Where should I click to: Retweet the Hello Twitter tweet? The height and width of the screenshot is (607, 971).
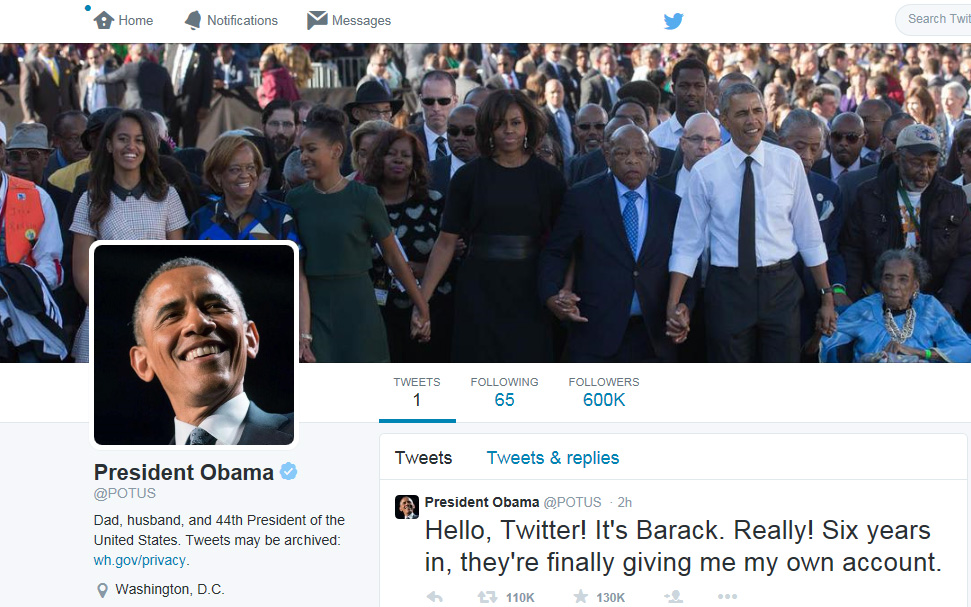(487, 597)
